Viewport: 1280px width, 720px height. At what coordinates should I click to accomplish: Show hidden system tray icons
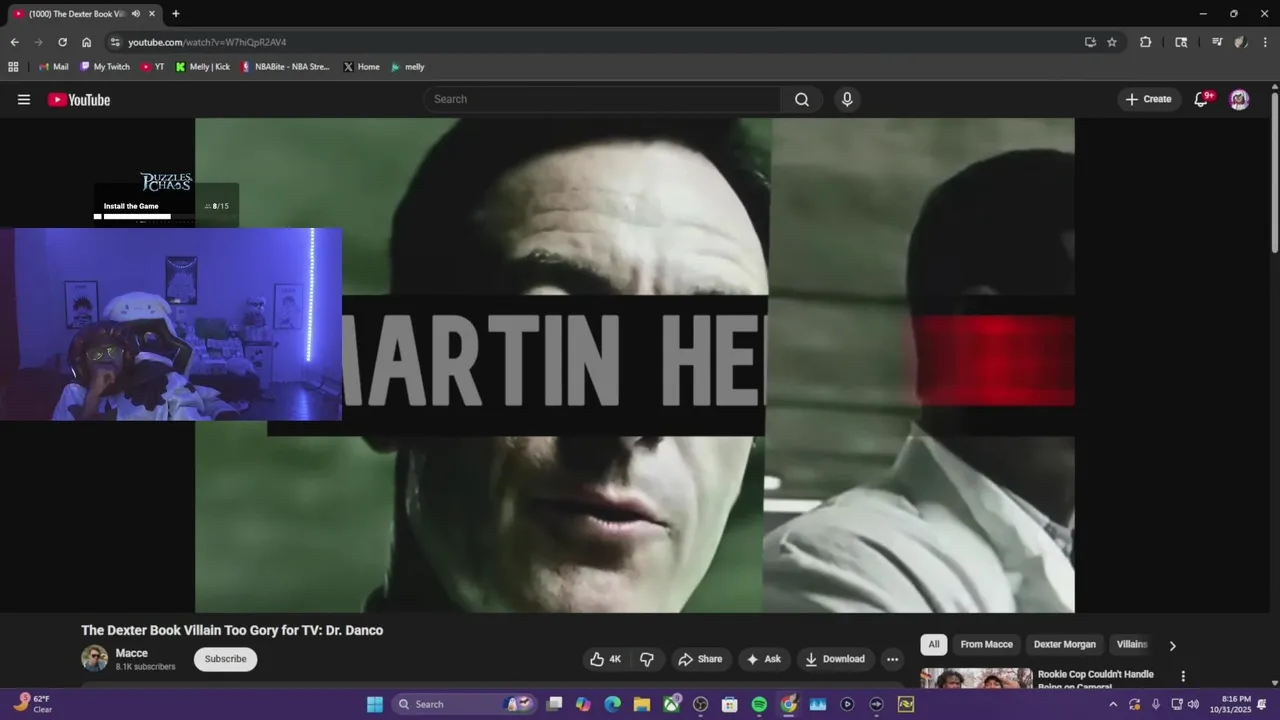1113,704
